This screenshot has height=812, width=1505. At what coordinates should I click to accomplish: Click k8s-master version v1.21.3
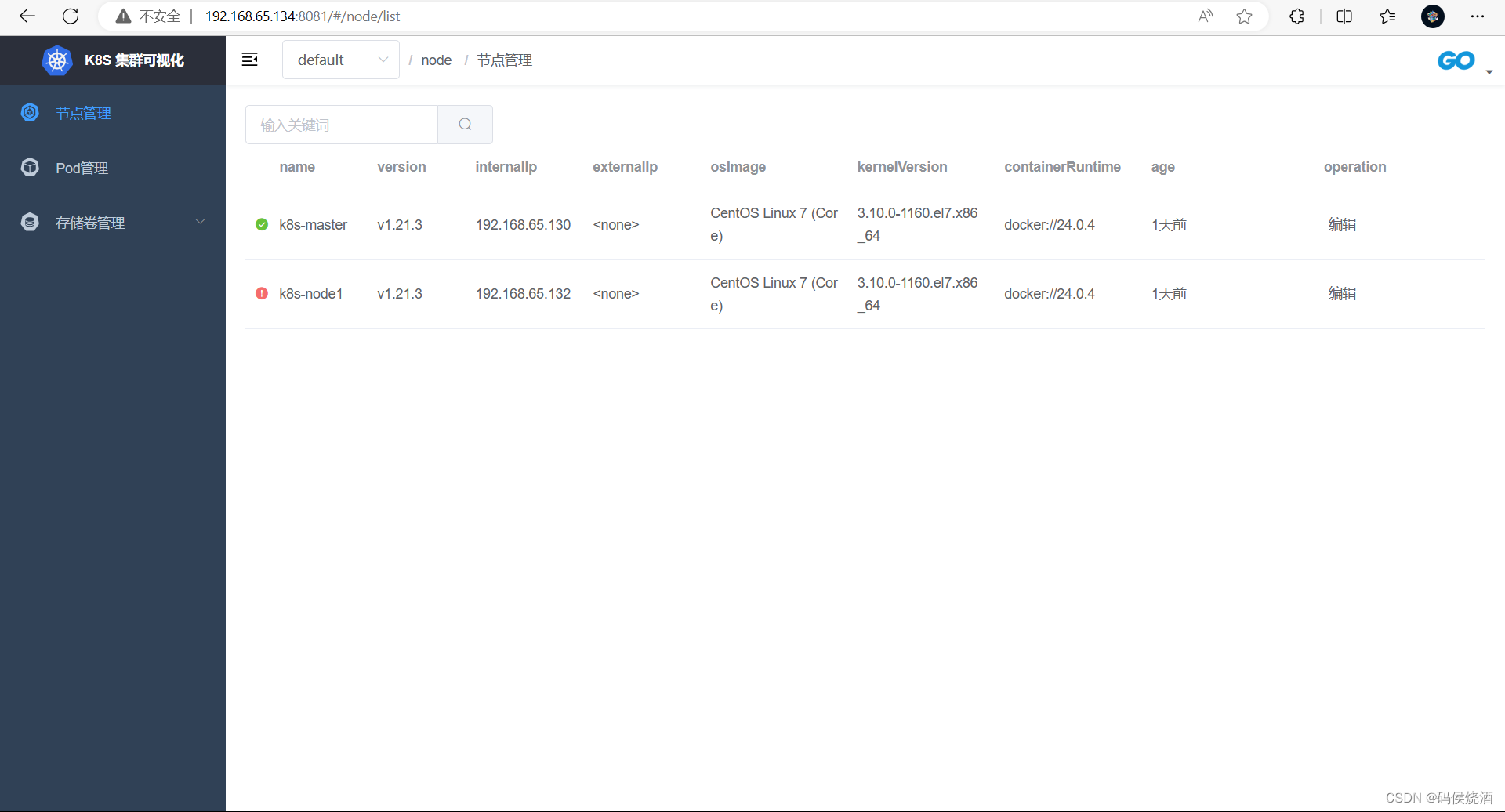(400, 225)
